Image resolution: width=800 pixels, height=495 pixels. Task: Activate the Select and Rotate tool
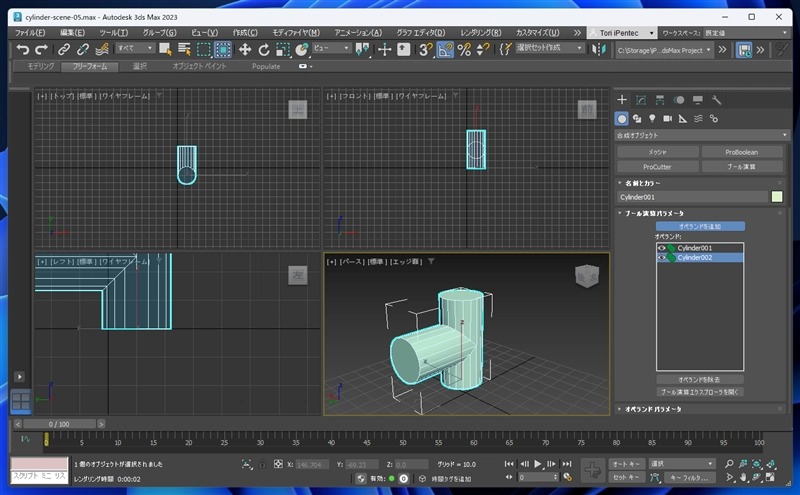[264, 50]
